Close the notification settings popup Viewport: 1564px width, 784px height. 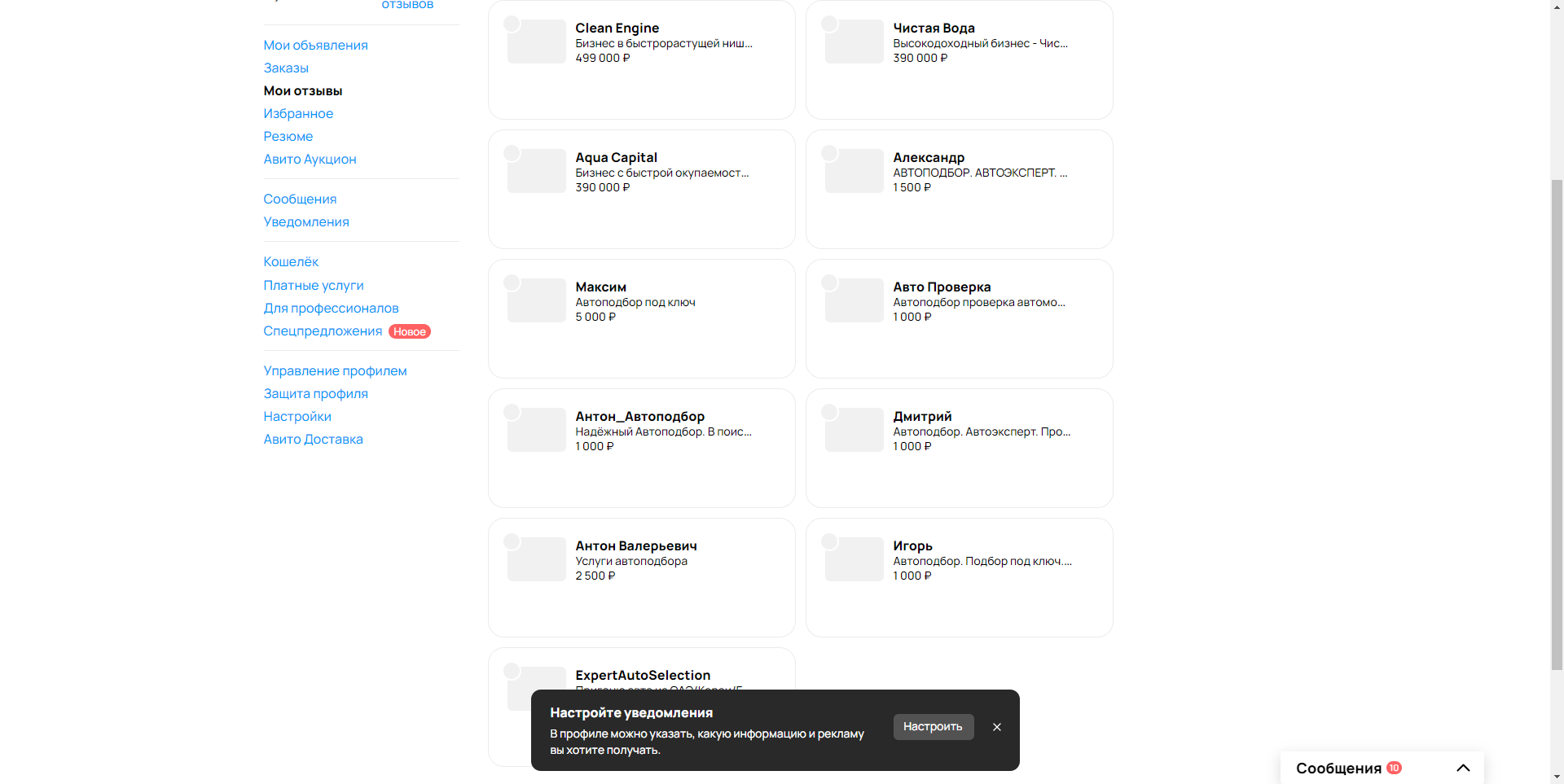[996, 727]
